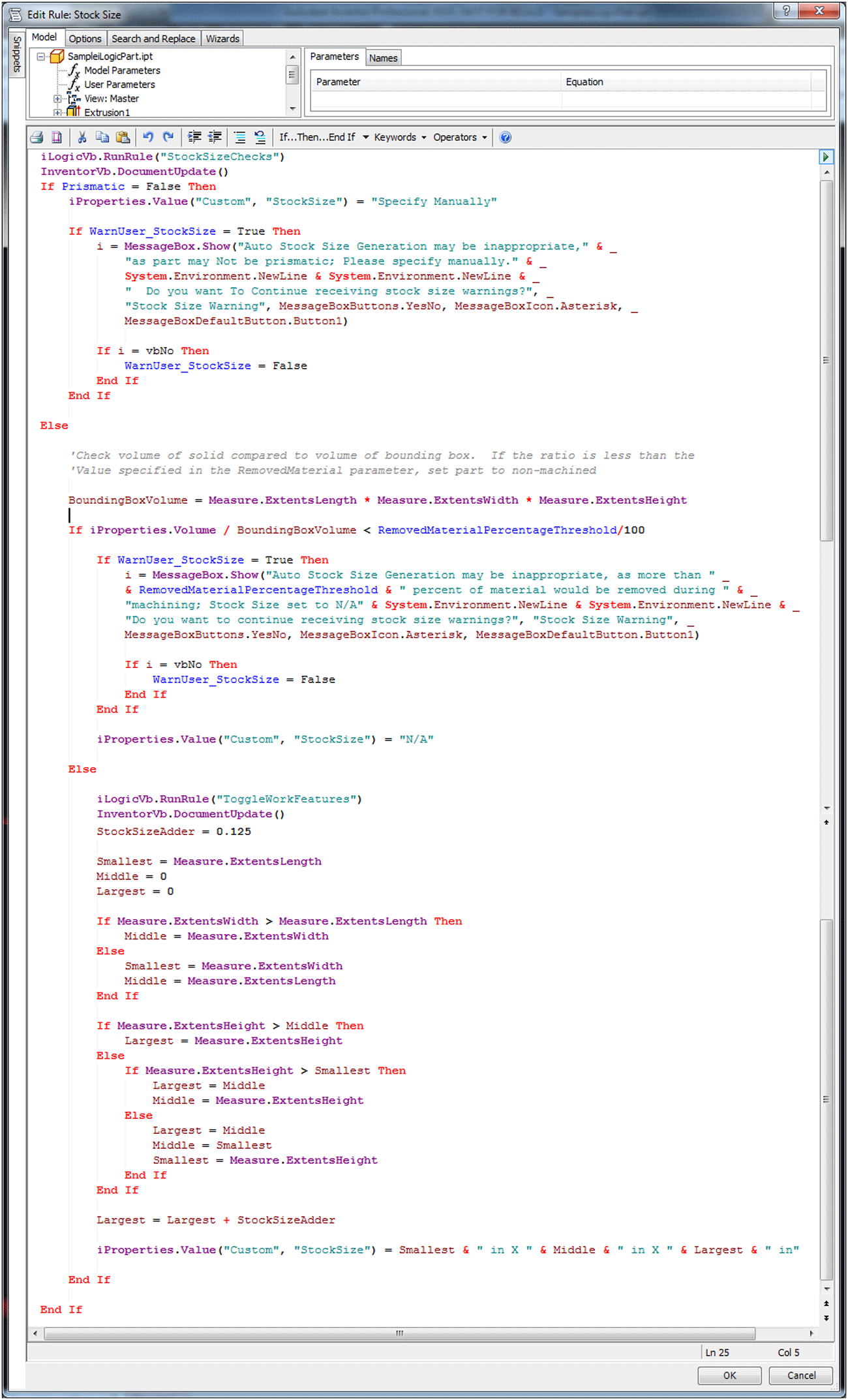Open the Keywords dropdown menu

400,137
